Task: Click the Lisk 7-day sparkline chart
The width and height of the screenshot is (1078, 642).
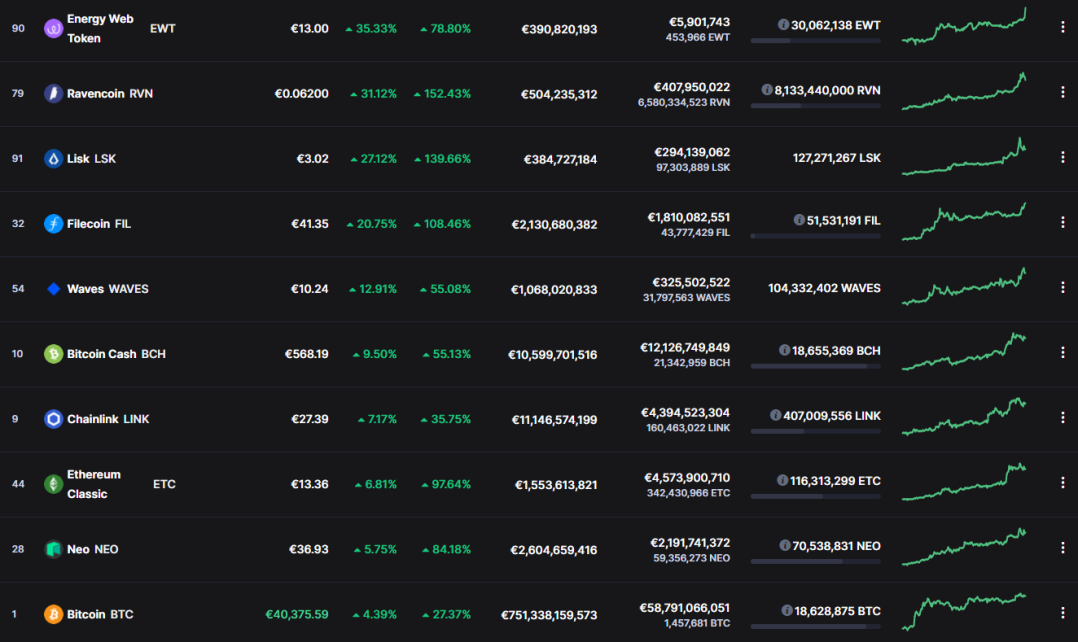Action: (964, 156)
